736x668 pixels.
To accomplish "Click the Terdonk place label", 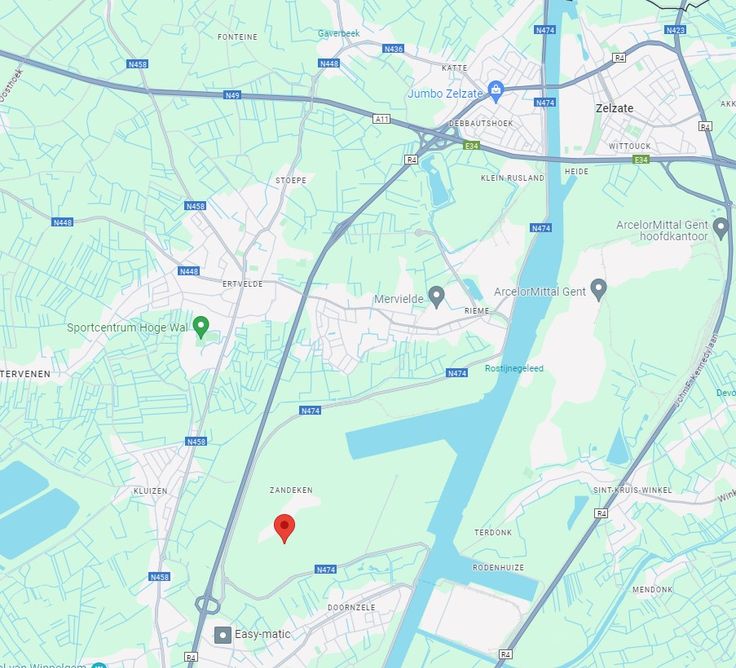I will pos(493,532).
